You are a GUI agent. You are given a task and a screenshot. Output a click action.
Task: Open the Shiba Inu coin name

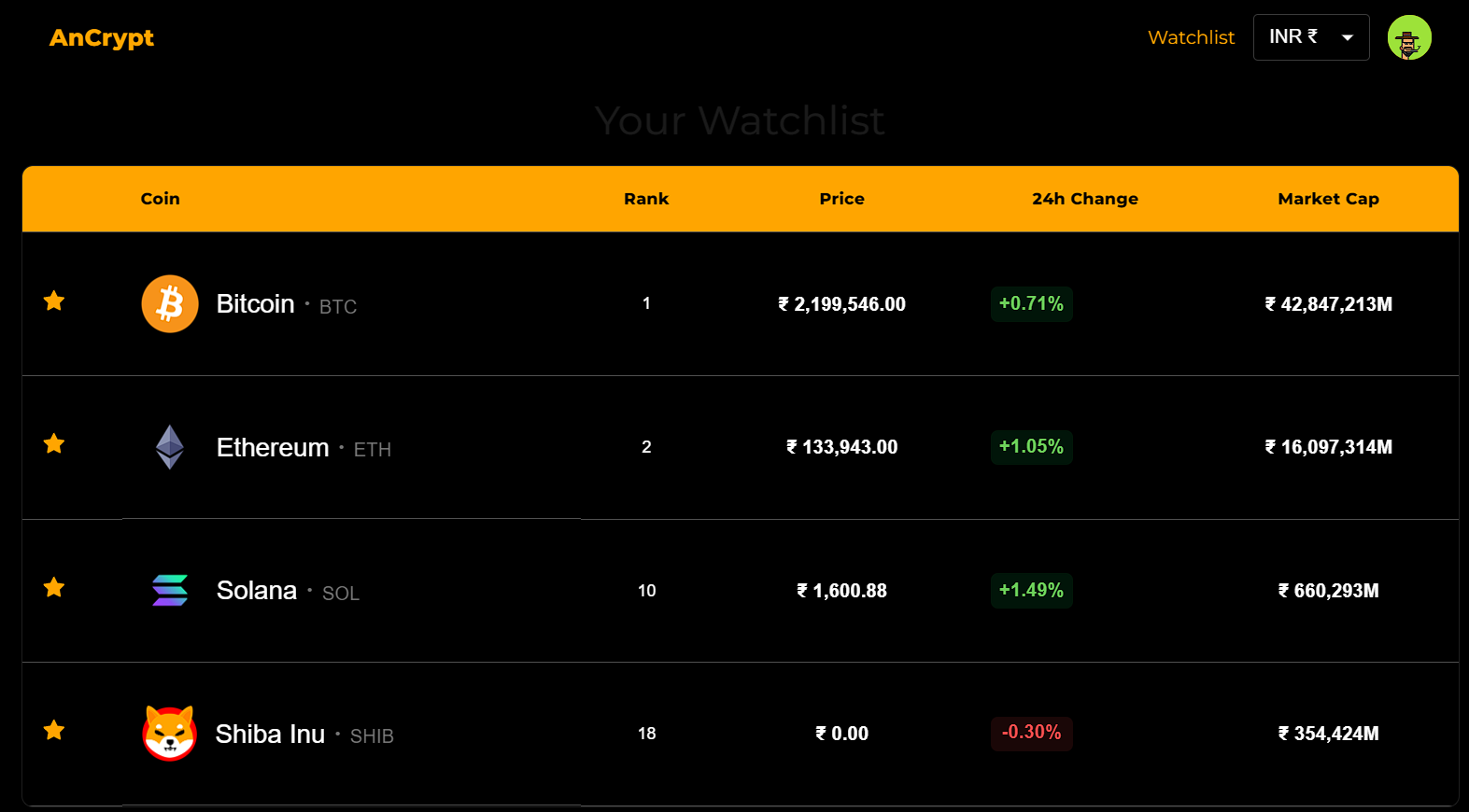(x=270, y=735)
